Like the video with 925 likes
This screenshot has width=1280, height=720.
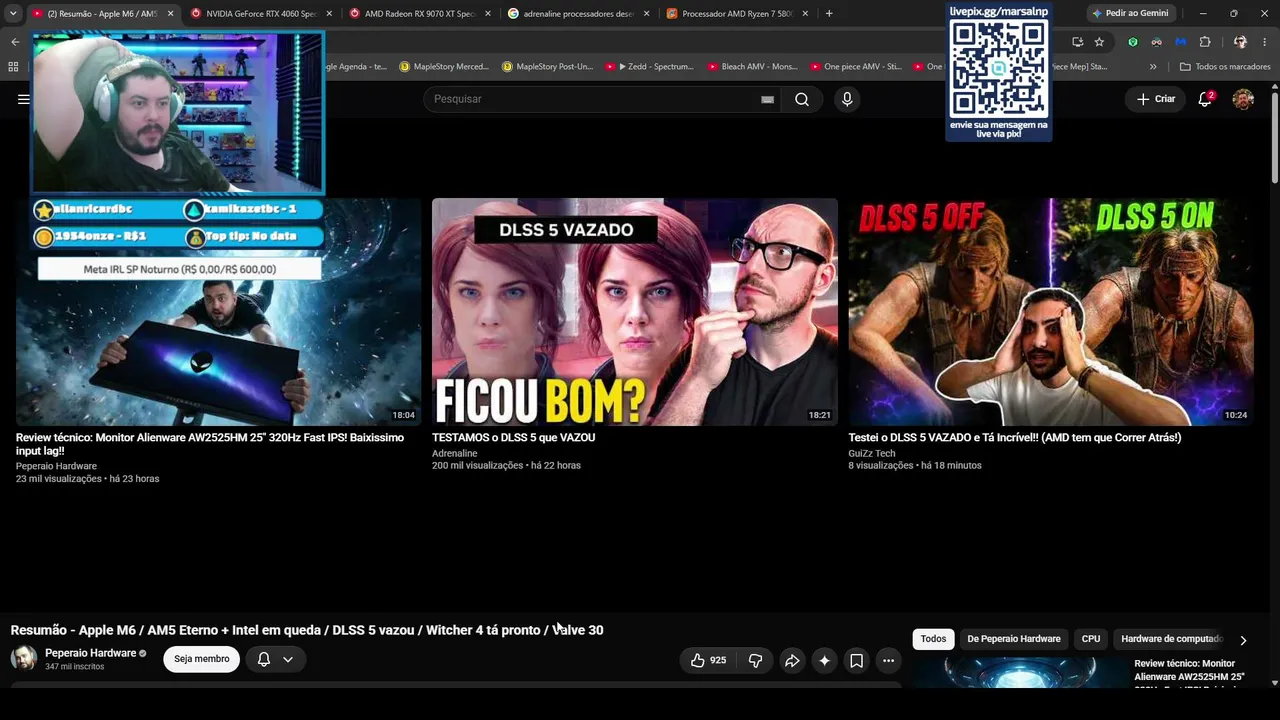pyautogui.click(x=709, y=660)
